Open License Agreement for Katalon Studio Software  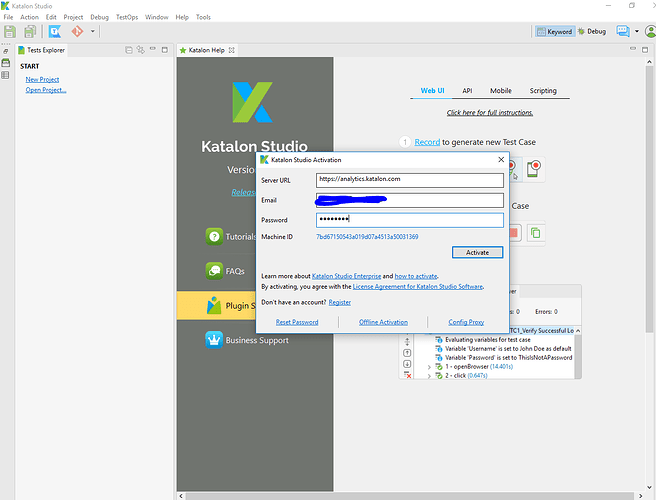pyautogui.click(x=418, y=287)
